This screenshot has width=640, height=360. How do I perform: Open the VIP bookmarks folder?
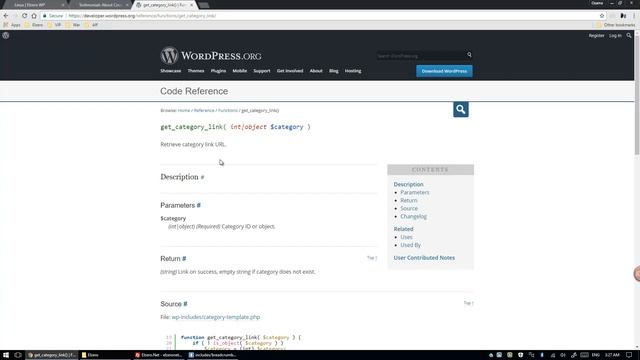(54, 25)
